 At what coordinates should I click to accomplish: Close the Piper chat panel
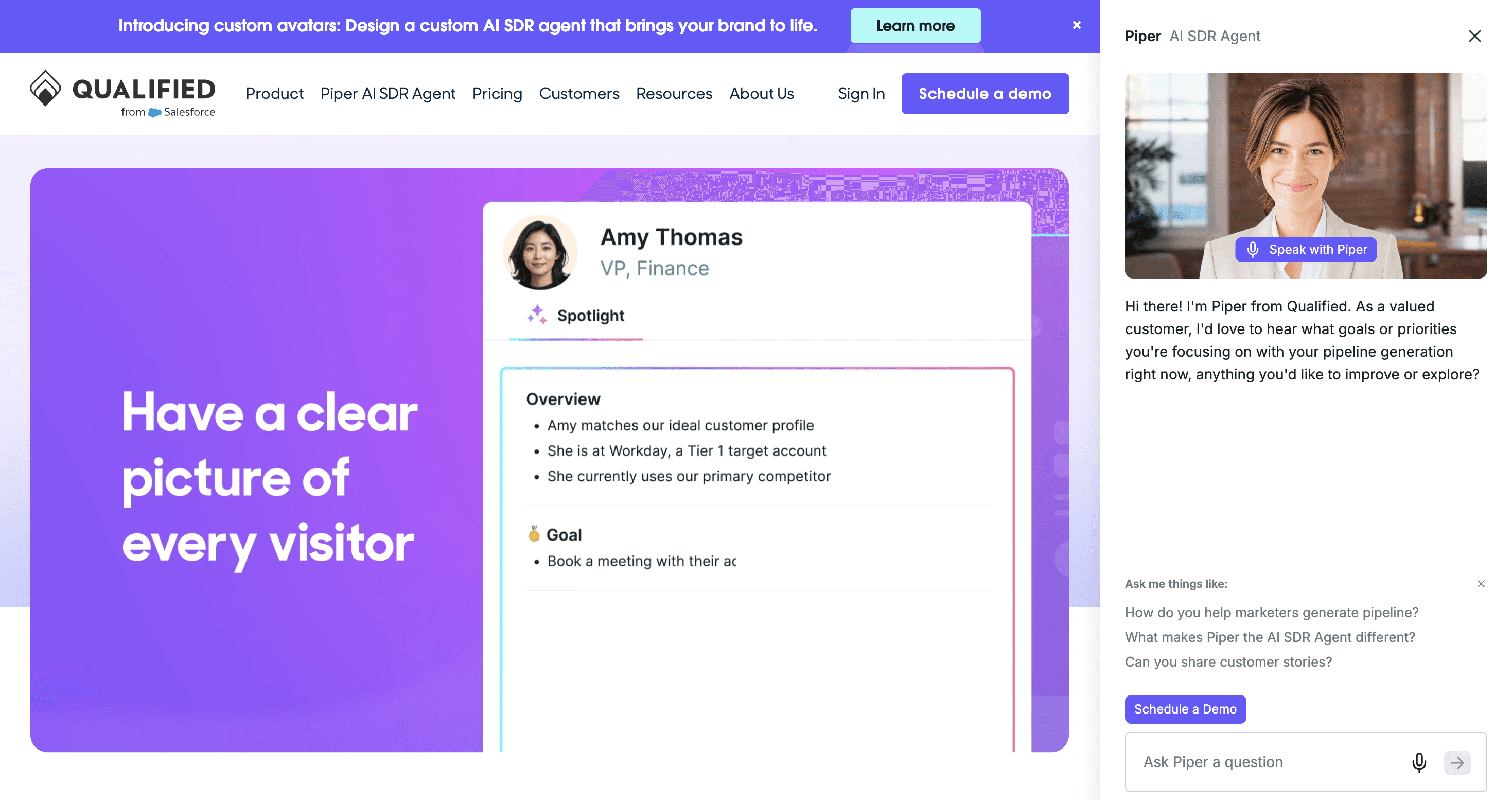[1474, 37]
